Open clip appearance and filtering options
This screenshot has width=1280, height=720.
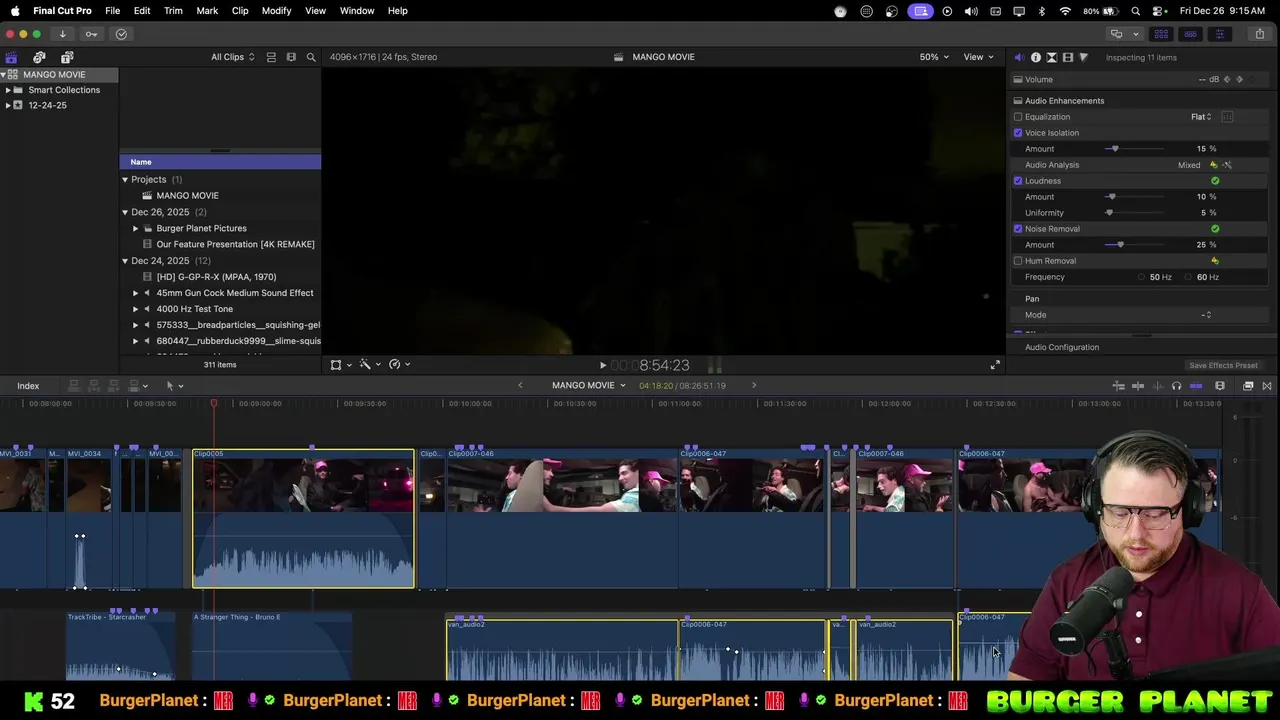[x=291, y=57]
